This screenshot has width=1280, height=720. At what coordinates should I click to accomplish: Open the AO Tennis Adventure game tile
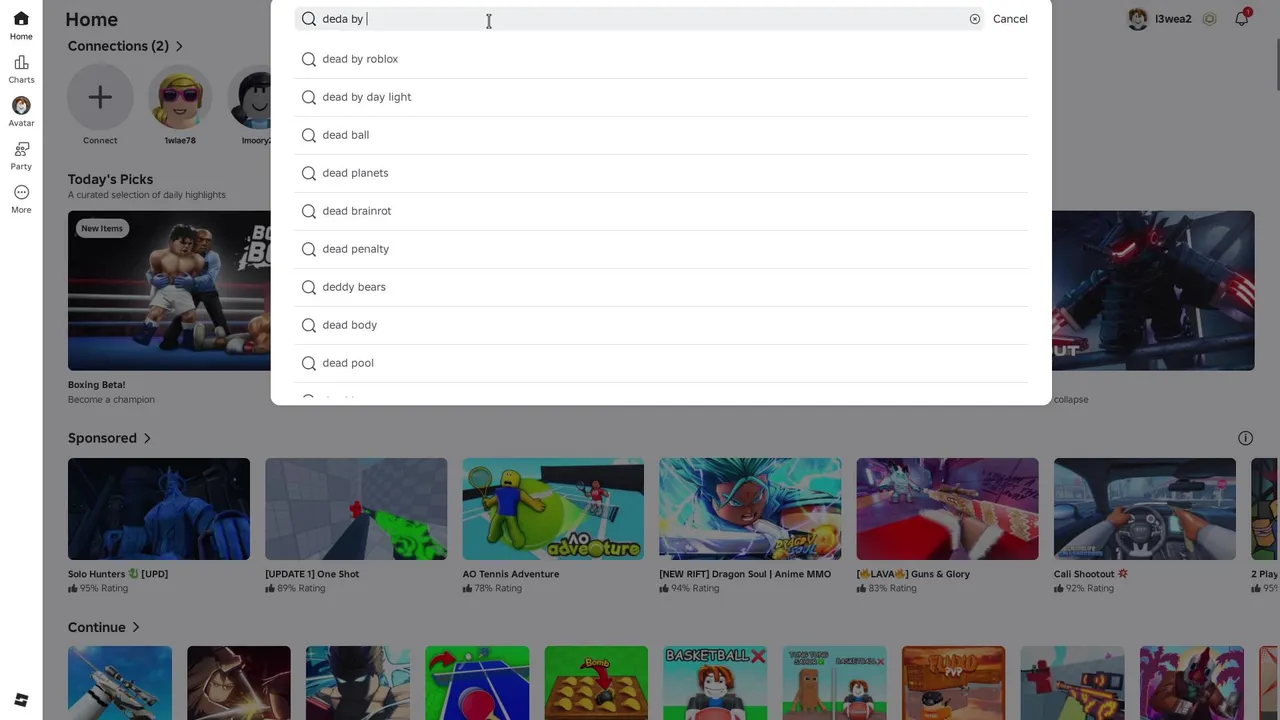[x=553, y=509]
